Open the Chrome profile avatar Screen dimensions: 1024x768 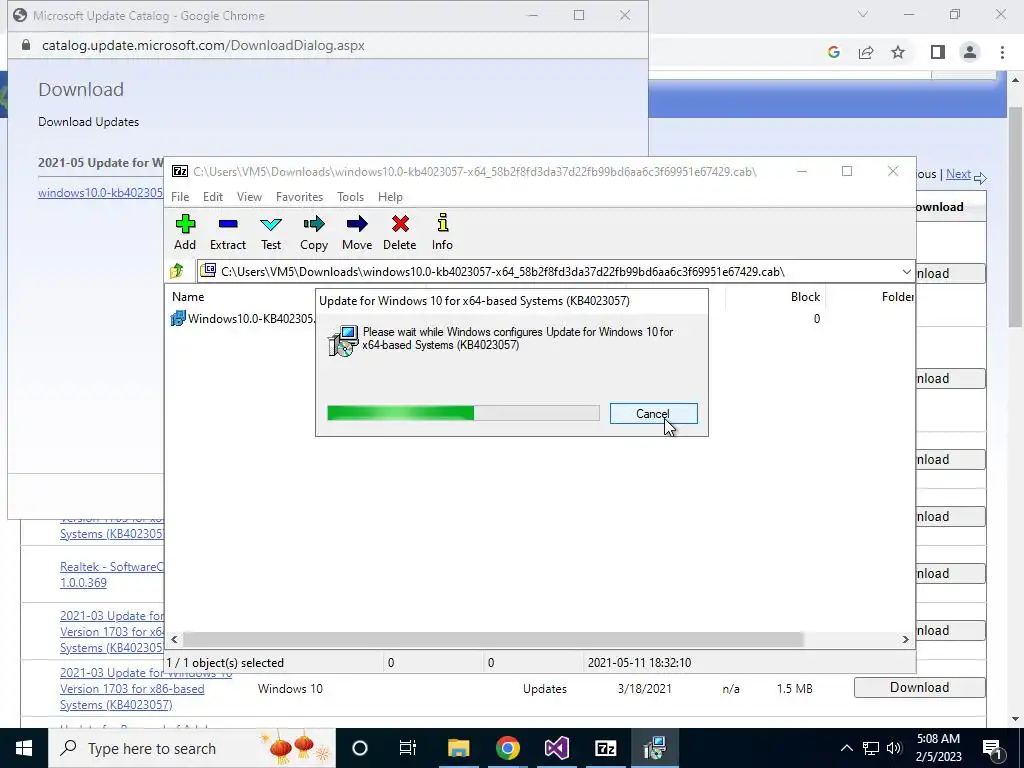tap(970, 52)
